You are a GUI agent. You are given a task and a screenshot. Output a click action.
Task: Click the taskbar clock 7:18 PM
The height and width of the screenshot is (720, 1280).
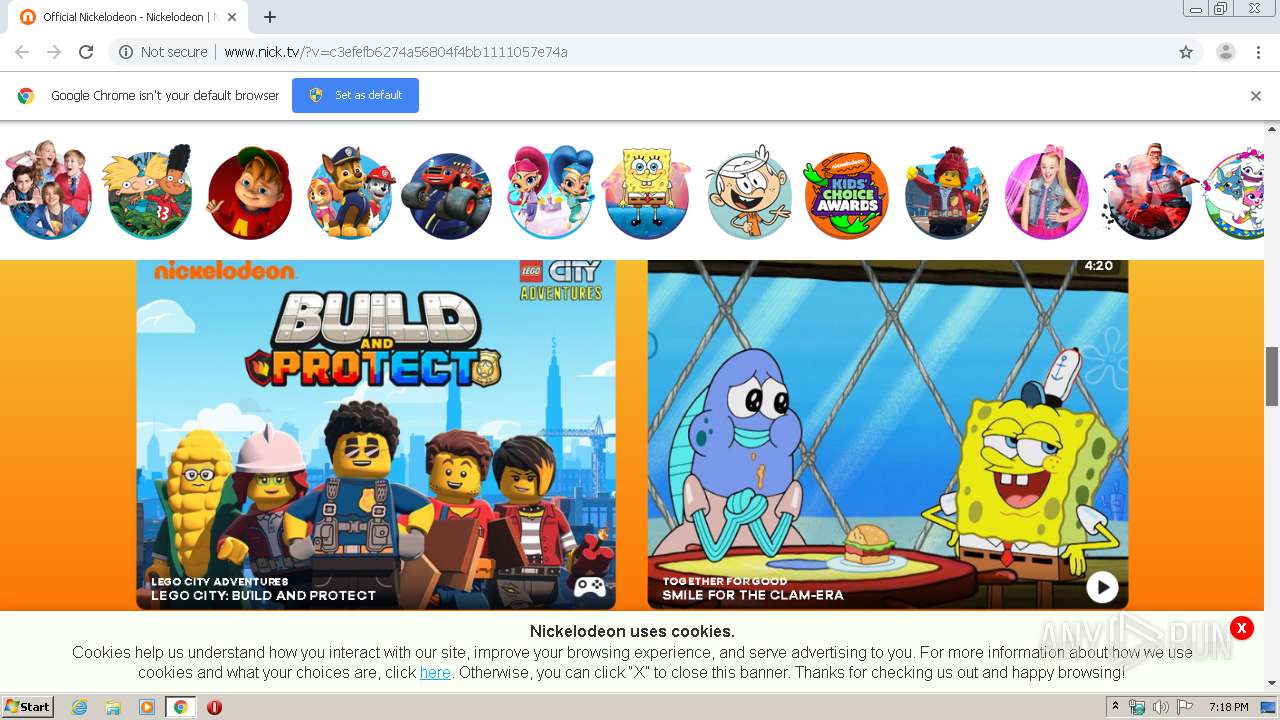(1228, 707)
